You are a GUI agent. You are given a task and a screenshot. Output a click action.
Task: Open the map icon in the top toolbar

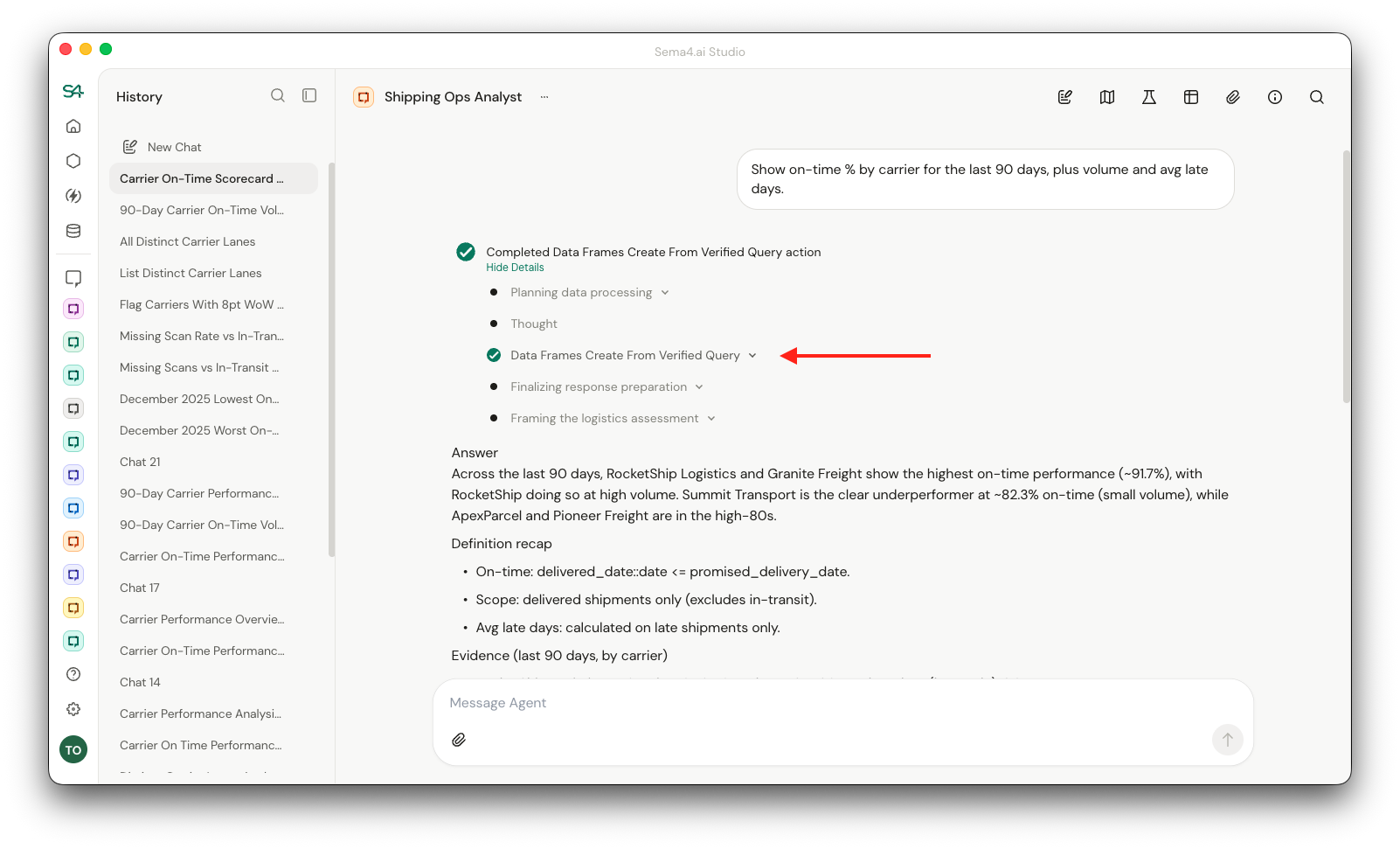click(x=1106, y=97)
